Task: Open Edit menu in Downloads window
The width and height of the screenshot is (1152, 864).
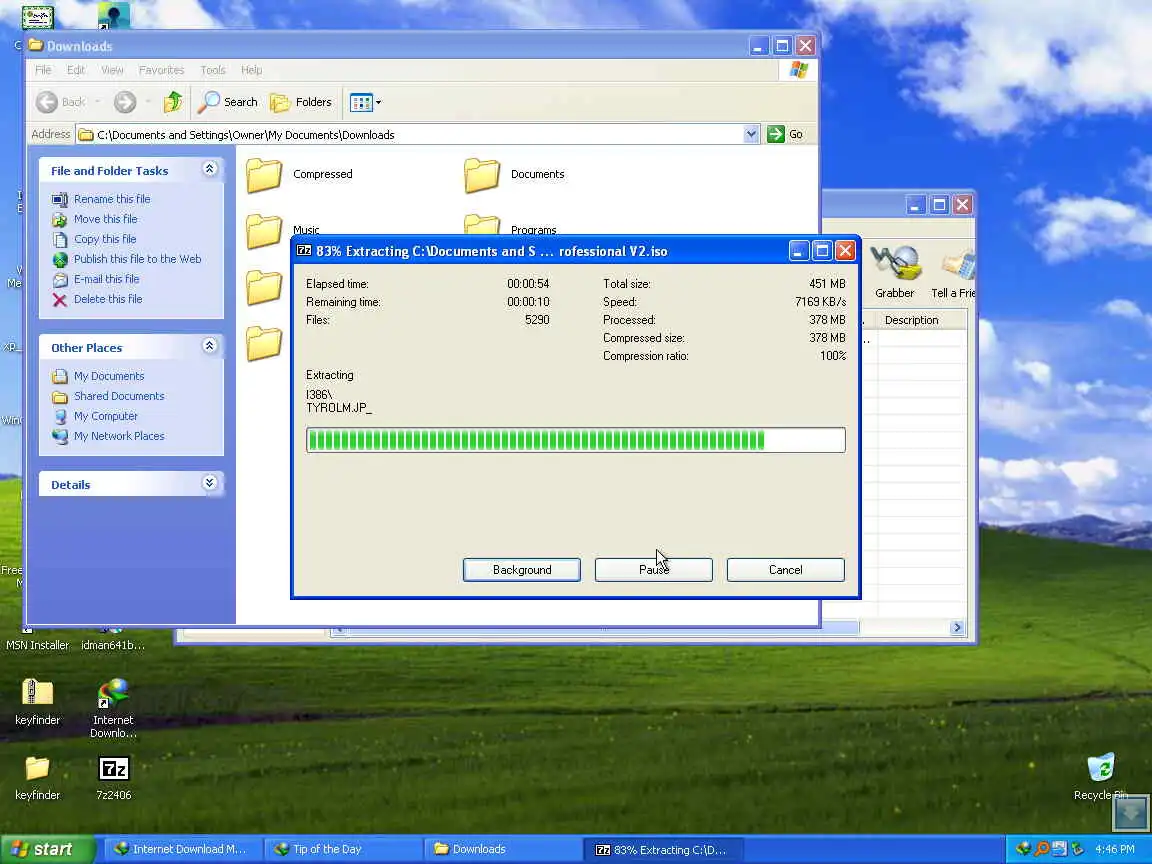Action: [76, 70]
